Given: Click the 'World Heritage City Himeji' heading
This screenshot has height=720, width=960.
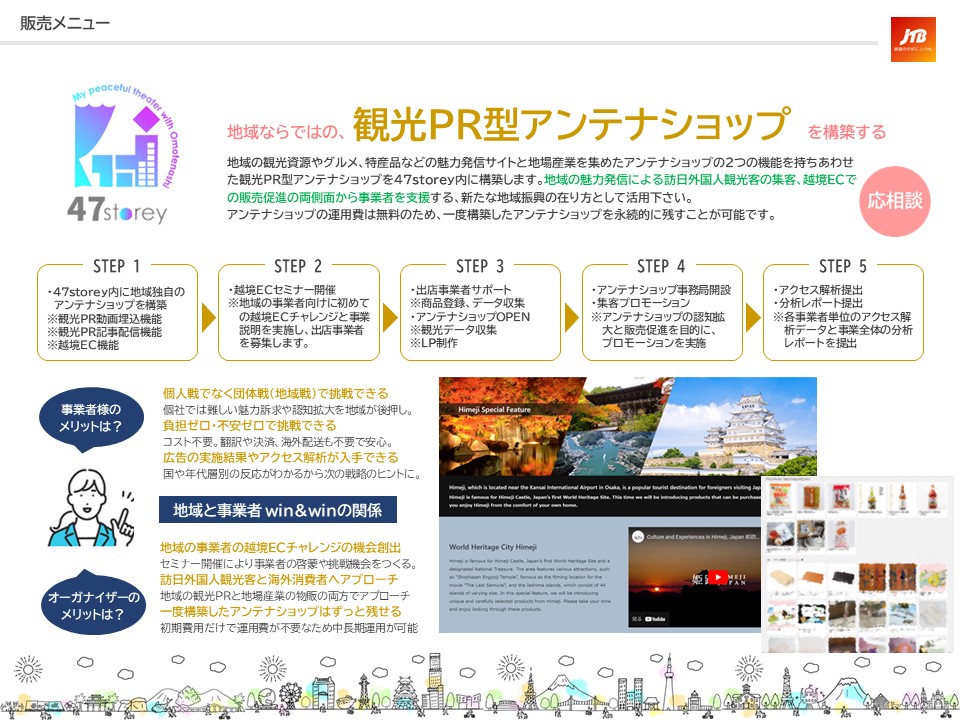Looking at the screenshot, I should point(493,547).
